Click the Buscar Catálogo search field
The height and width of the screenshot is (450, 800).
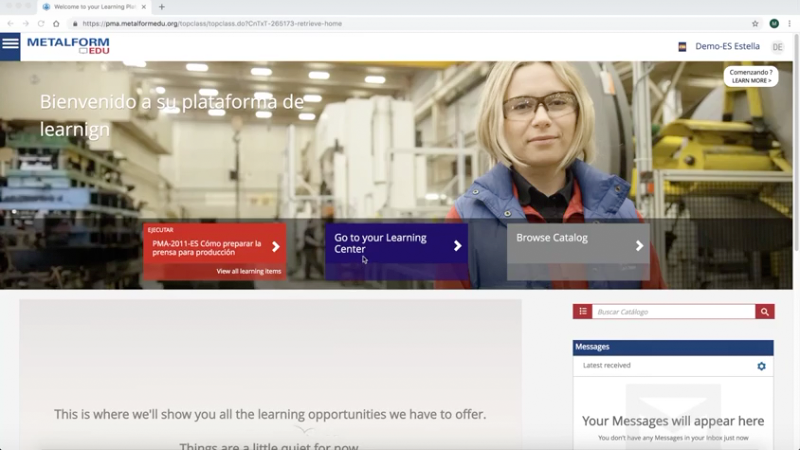(673, 312)
